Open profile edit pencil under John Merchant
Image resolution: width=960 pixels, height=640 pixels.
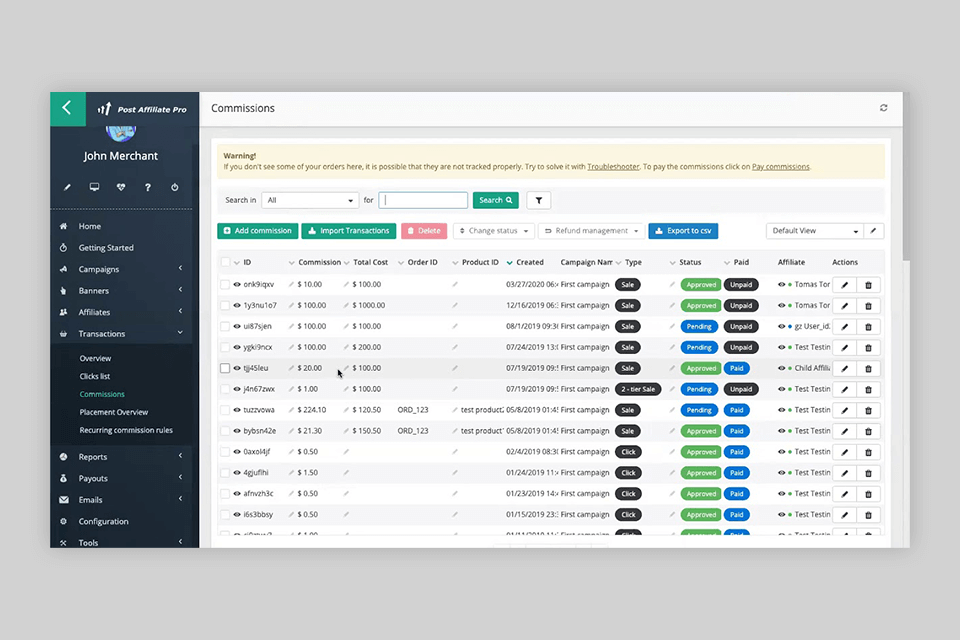67,187
